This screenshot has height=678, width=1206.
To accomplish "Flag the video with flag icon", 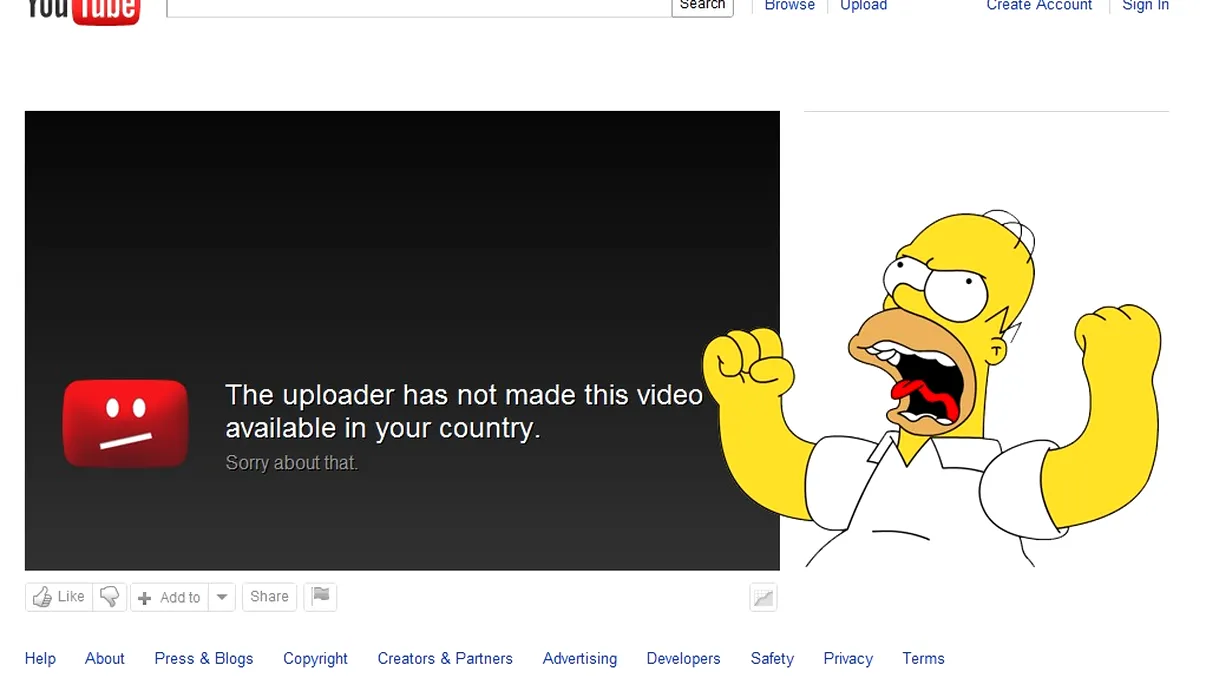I will click(320, 597).
